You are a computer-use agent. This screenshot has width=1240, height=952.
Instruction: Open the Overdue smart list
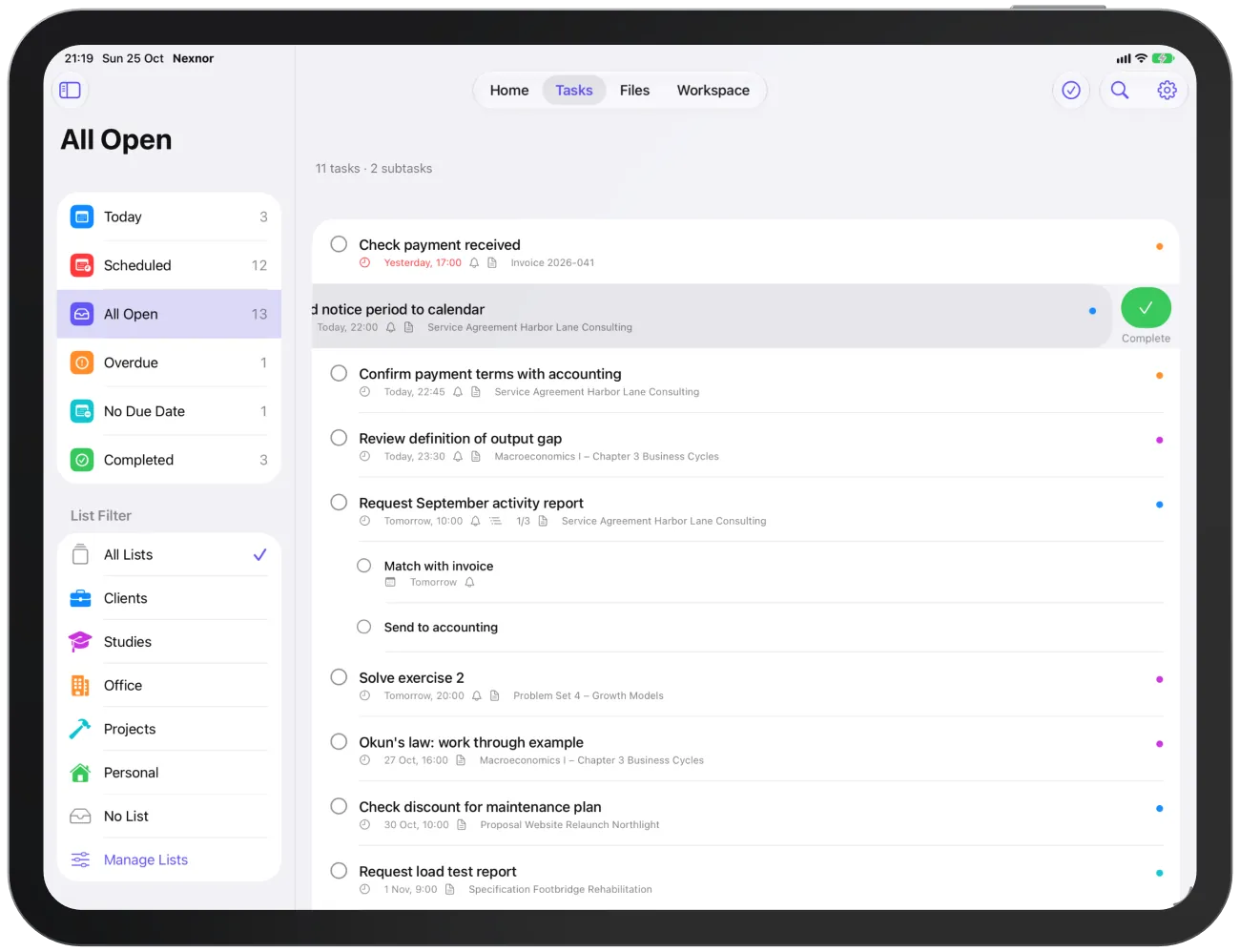tap(169, 362)
